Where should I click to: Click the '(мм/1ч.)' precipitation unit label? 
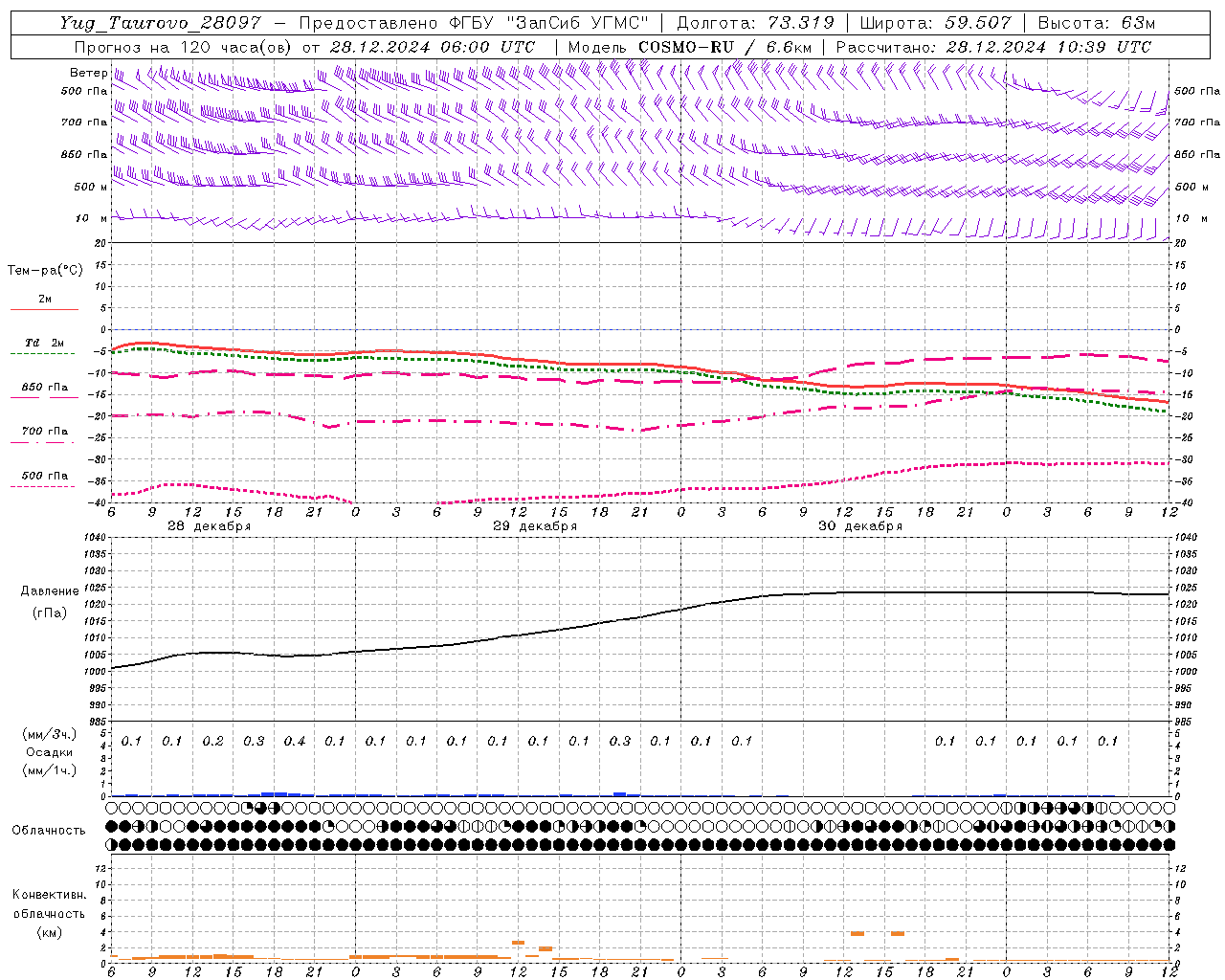click(x=50, y=770)
